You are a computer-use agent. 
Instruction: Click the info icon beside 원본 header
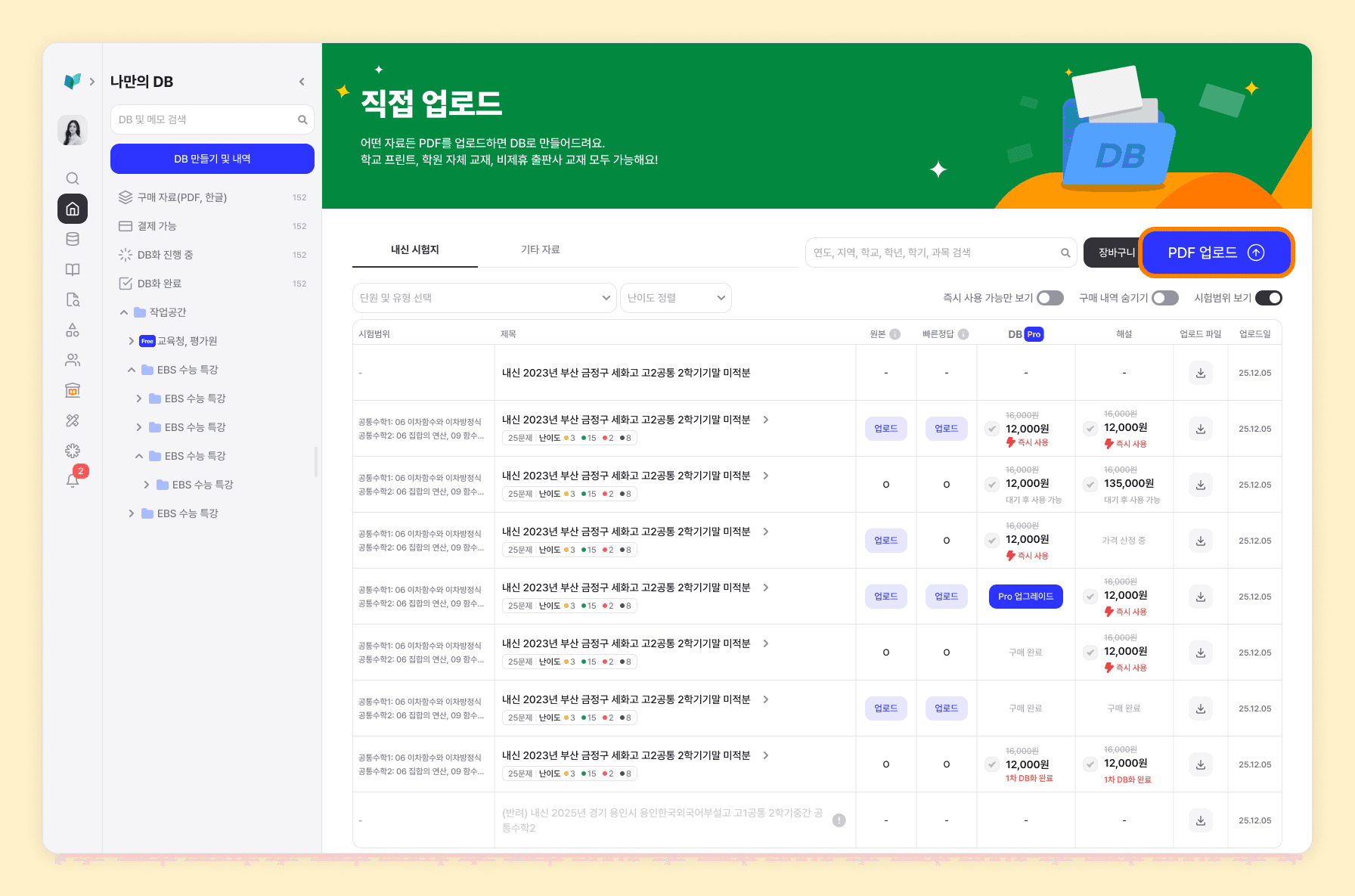pos(895,334)
